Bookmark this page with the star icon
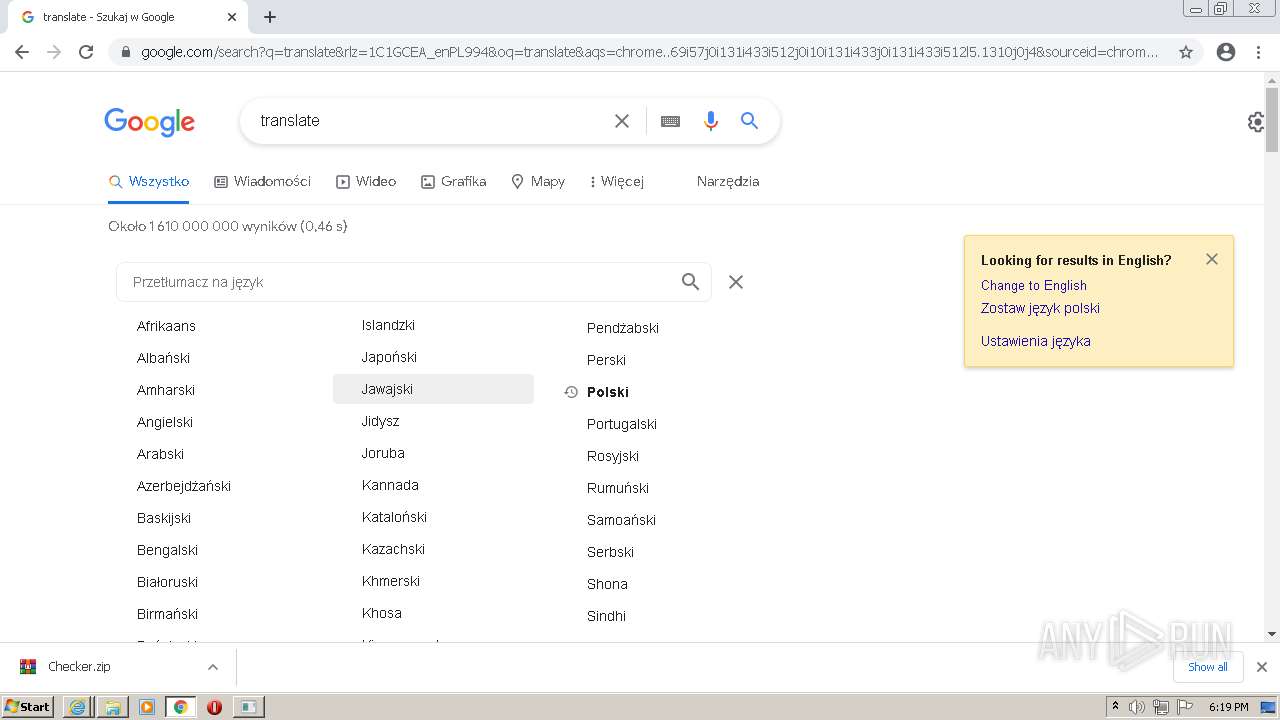This screenshot has height=720, width=1280. pyautogui.click(x=1186, y=52)
